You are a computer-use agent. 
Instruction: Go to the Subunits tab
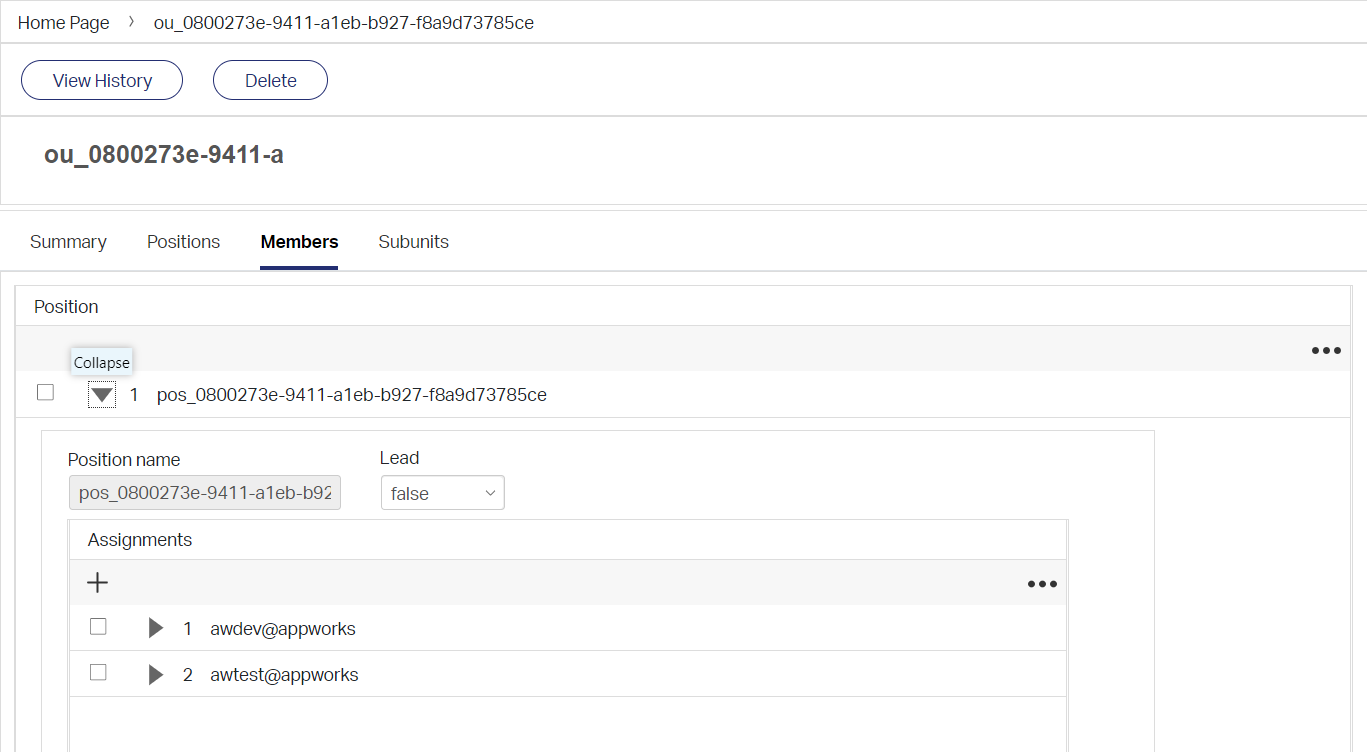413,242
